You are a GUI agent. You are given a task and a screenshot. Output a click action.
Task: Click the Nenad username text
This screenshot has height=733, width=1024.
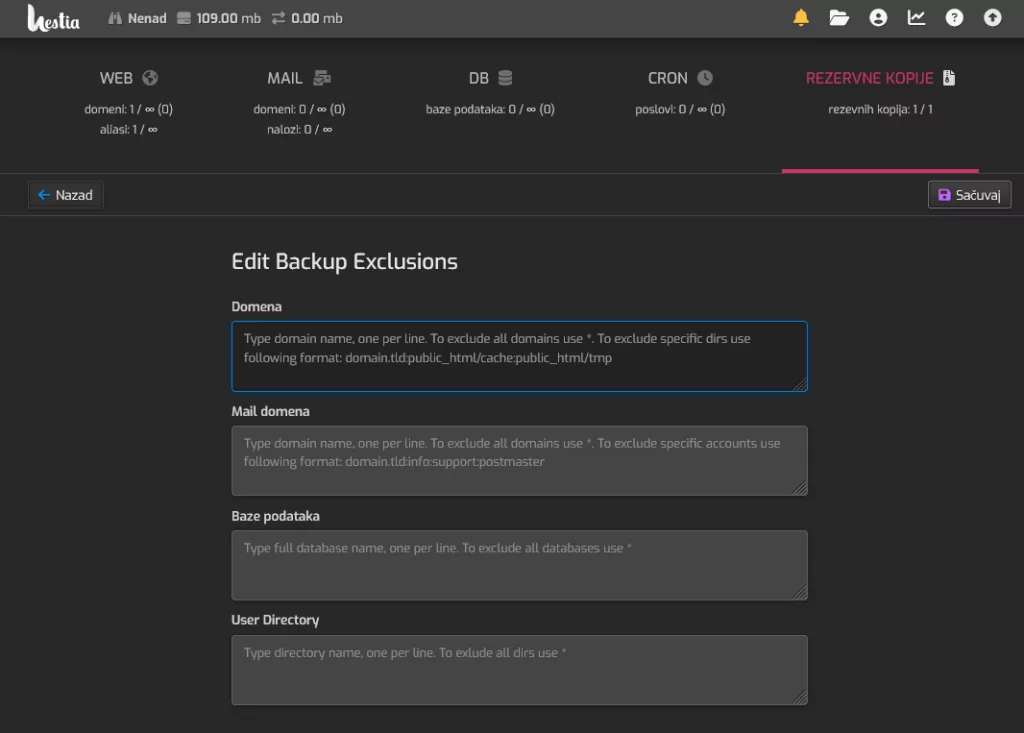point(147,18)
